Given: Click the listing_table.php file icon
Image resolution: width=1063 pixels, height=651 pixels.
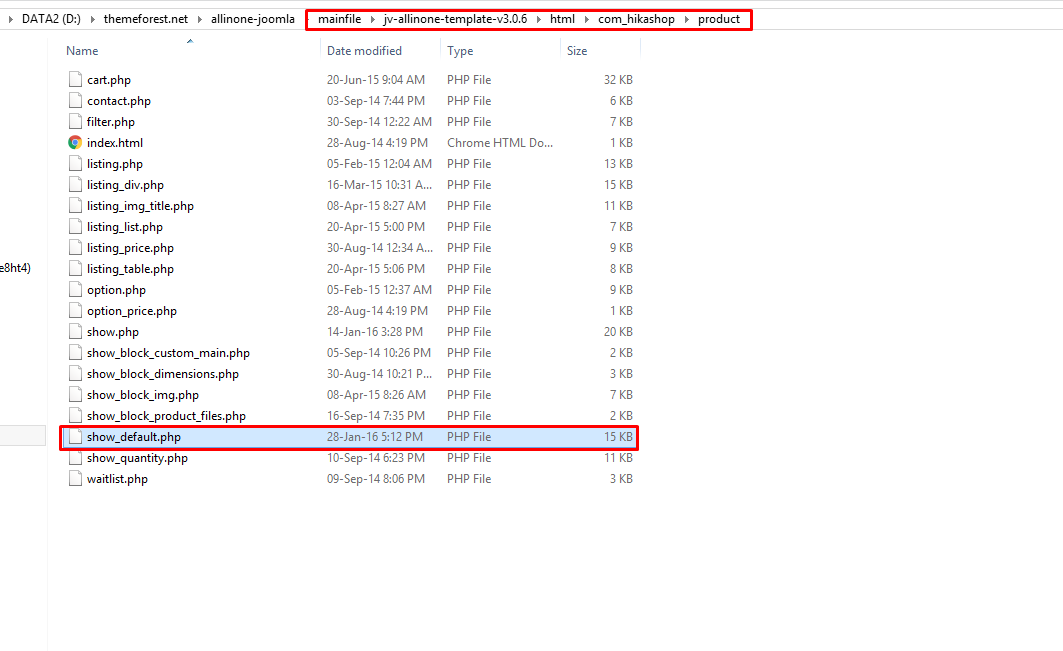Looking at the screenshot, I should tap(75, 269).
